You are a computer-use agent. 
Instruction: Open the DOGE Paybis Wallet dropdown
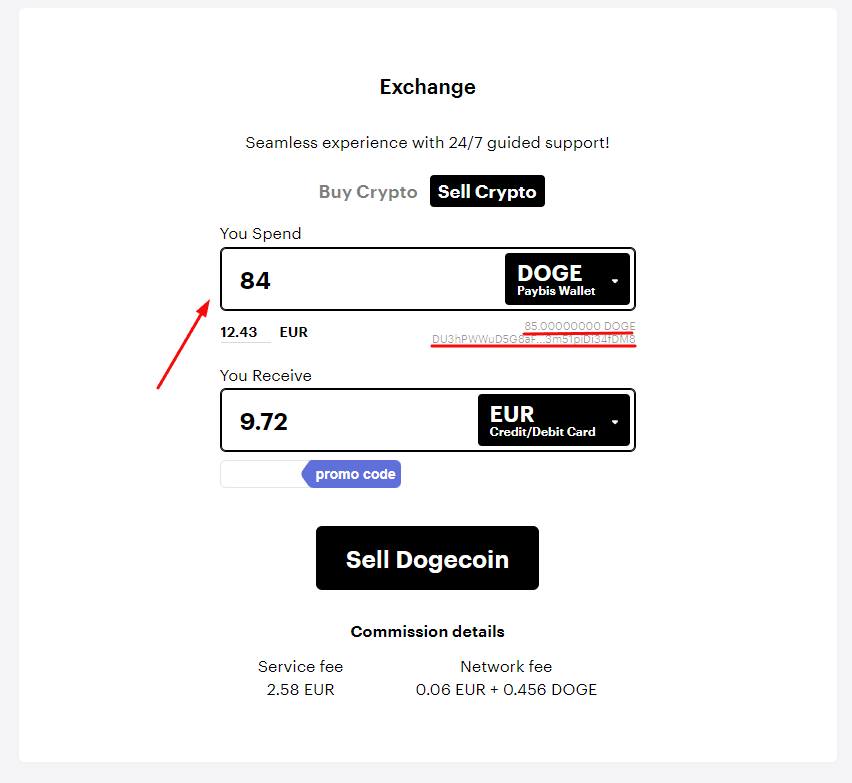(x=567, y=279)
